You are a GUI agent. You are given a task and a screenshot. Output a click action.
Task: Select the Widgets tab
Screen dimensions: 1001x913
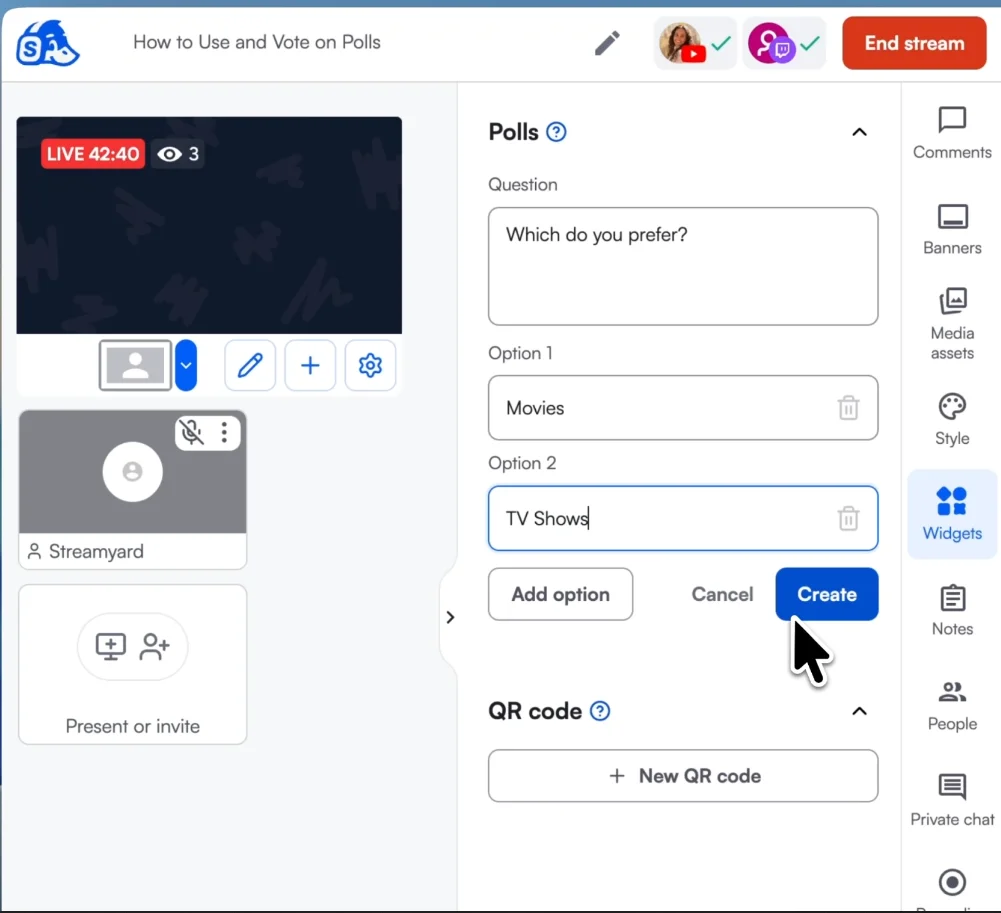tap(952, 515)
